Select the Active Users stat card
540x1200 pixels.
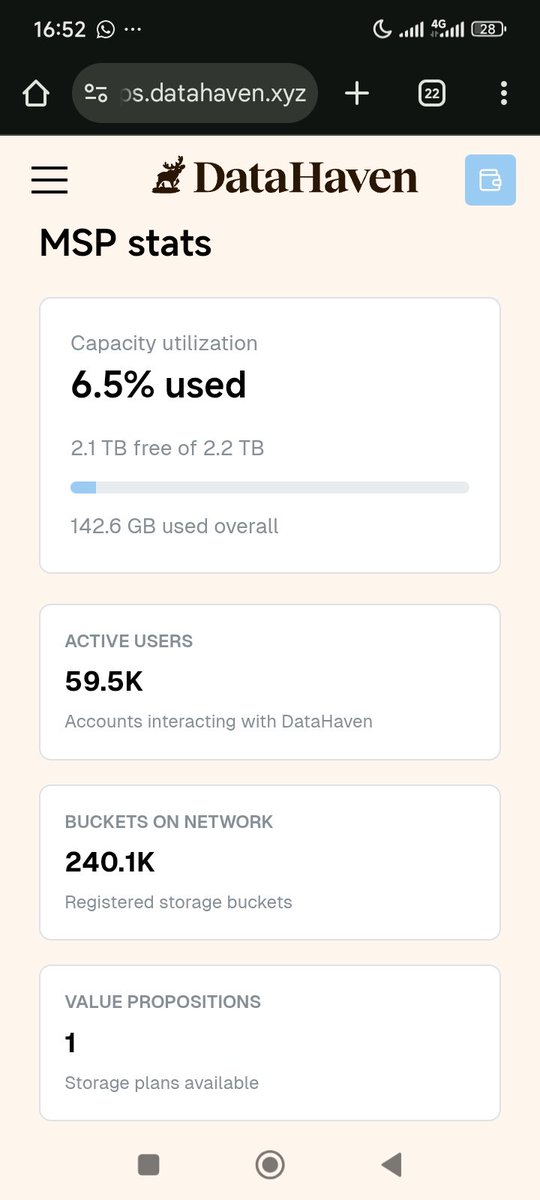tap(270, 682)
